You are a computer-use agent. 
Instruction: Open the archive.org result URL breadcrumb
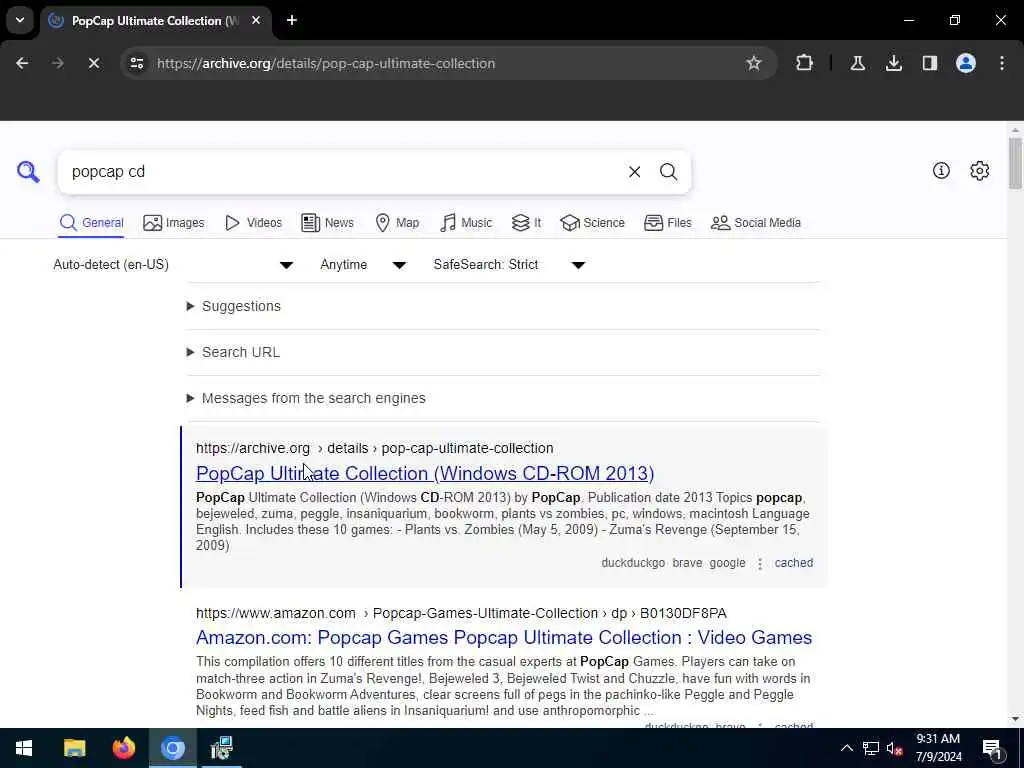[x=374, y=448]
